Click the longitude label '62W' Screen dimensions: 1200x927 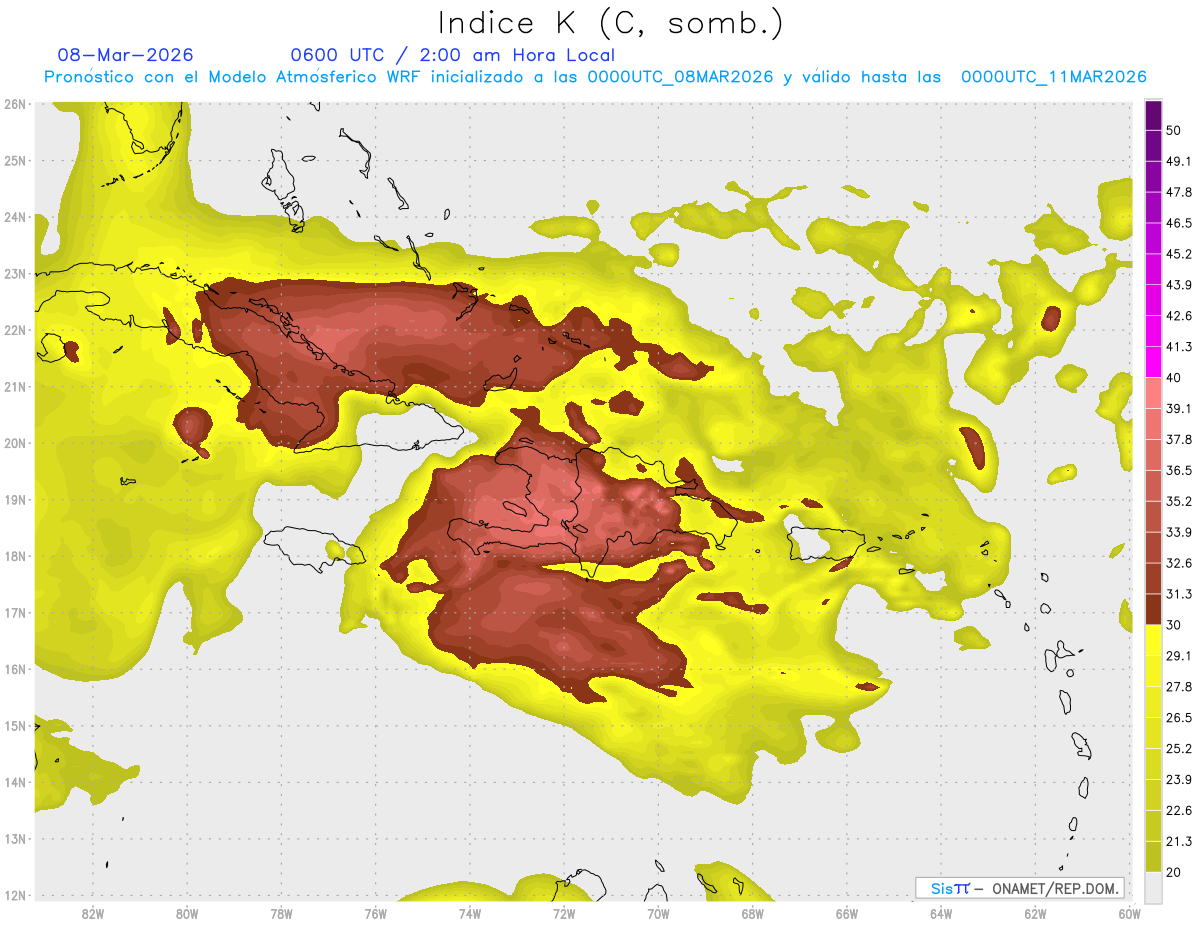(1035, 913)
